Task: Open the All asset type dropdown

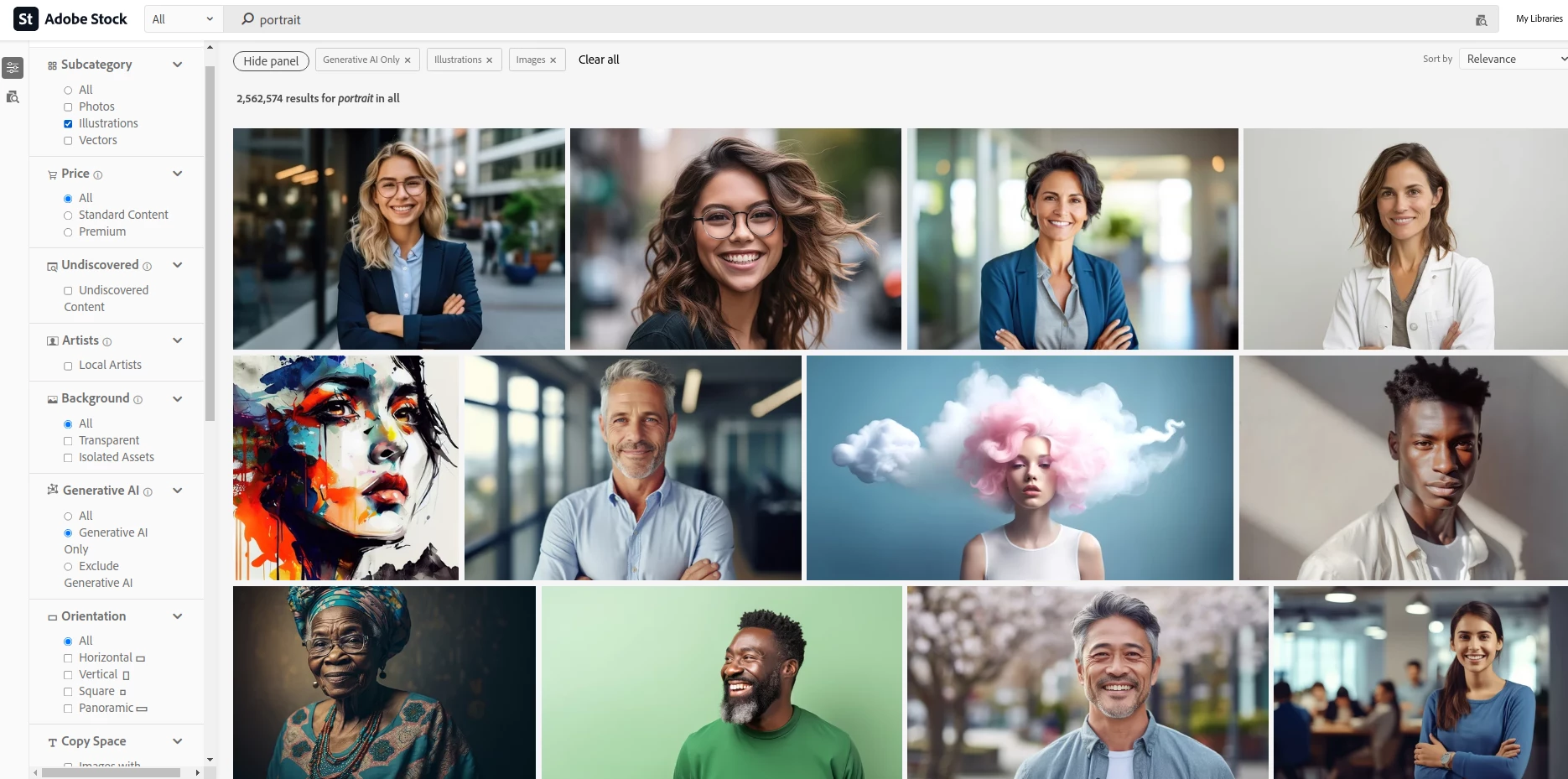Action: click(x=183, y=19)
